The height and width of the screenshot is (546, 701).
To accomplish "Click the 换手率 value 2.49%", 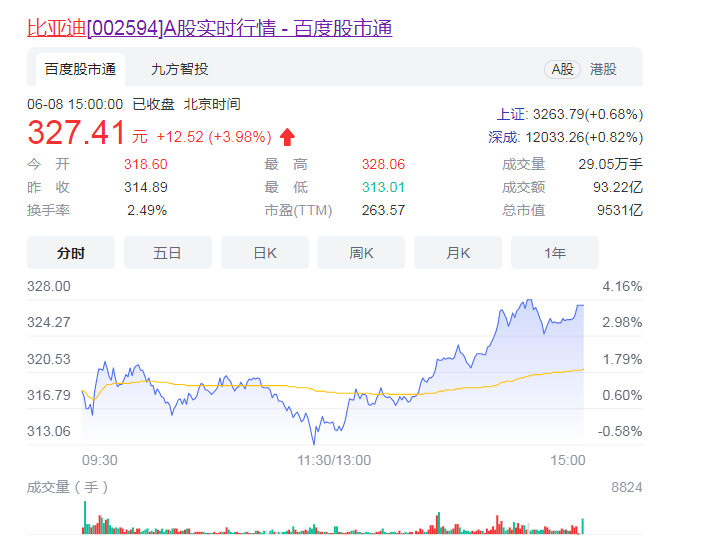I will click(147, 210).
